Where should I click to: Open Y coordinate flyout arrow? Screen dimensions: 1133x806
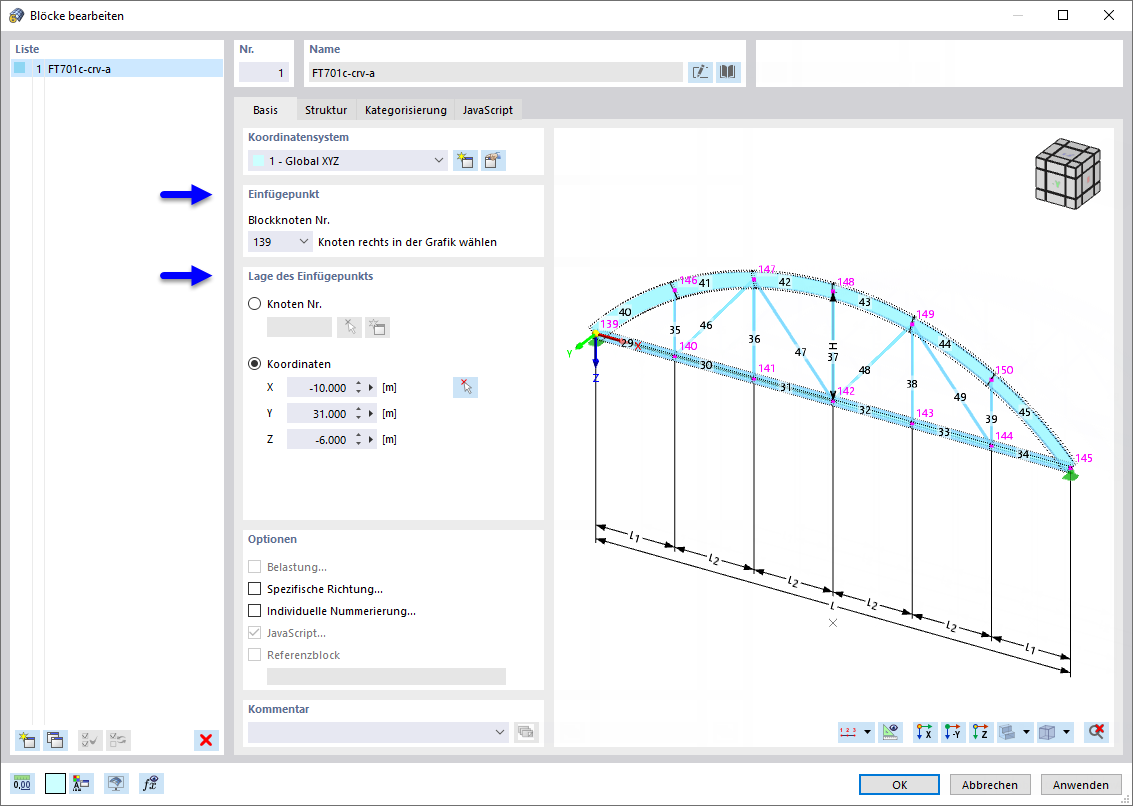click(371, 413)
